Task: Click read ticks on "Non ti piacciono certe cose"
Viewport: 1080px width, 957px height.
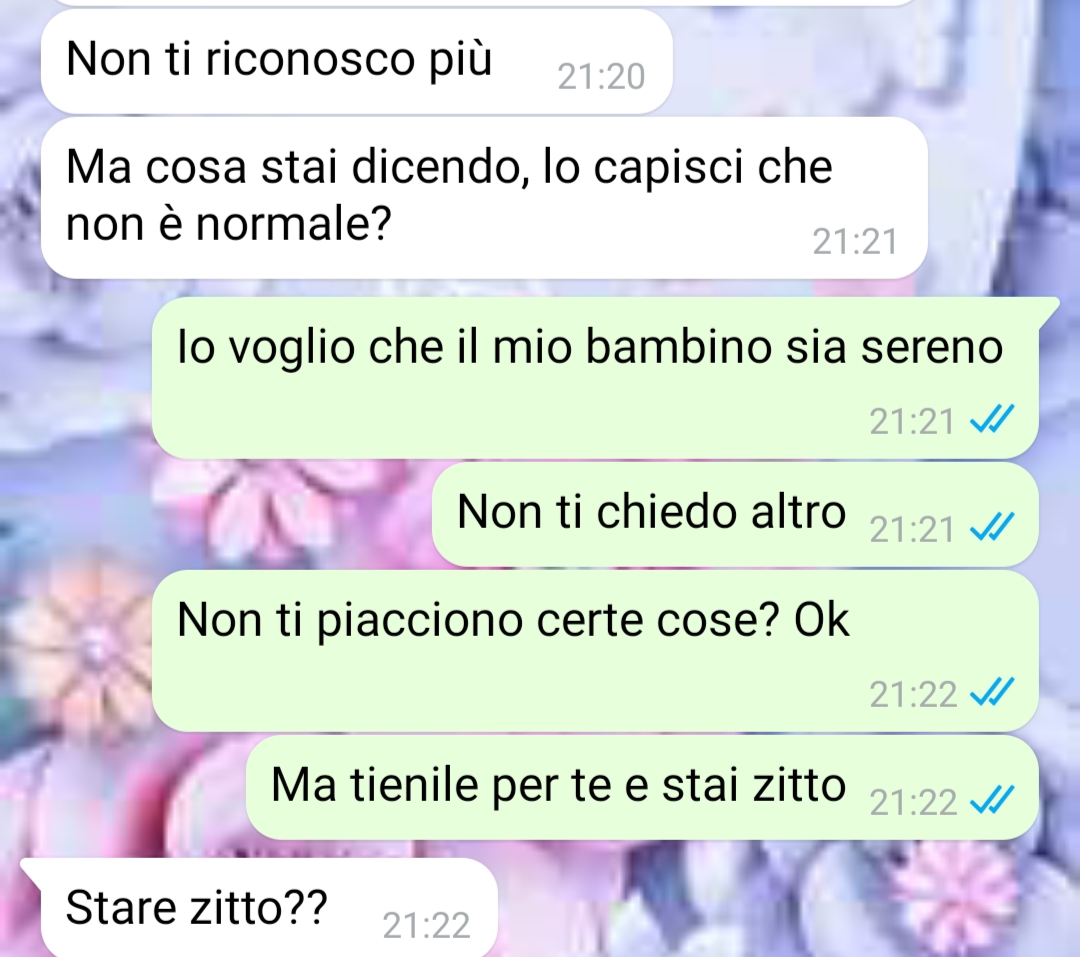Action: click(x=992, y=692)
